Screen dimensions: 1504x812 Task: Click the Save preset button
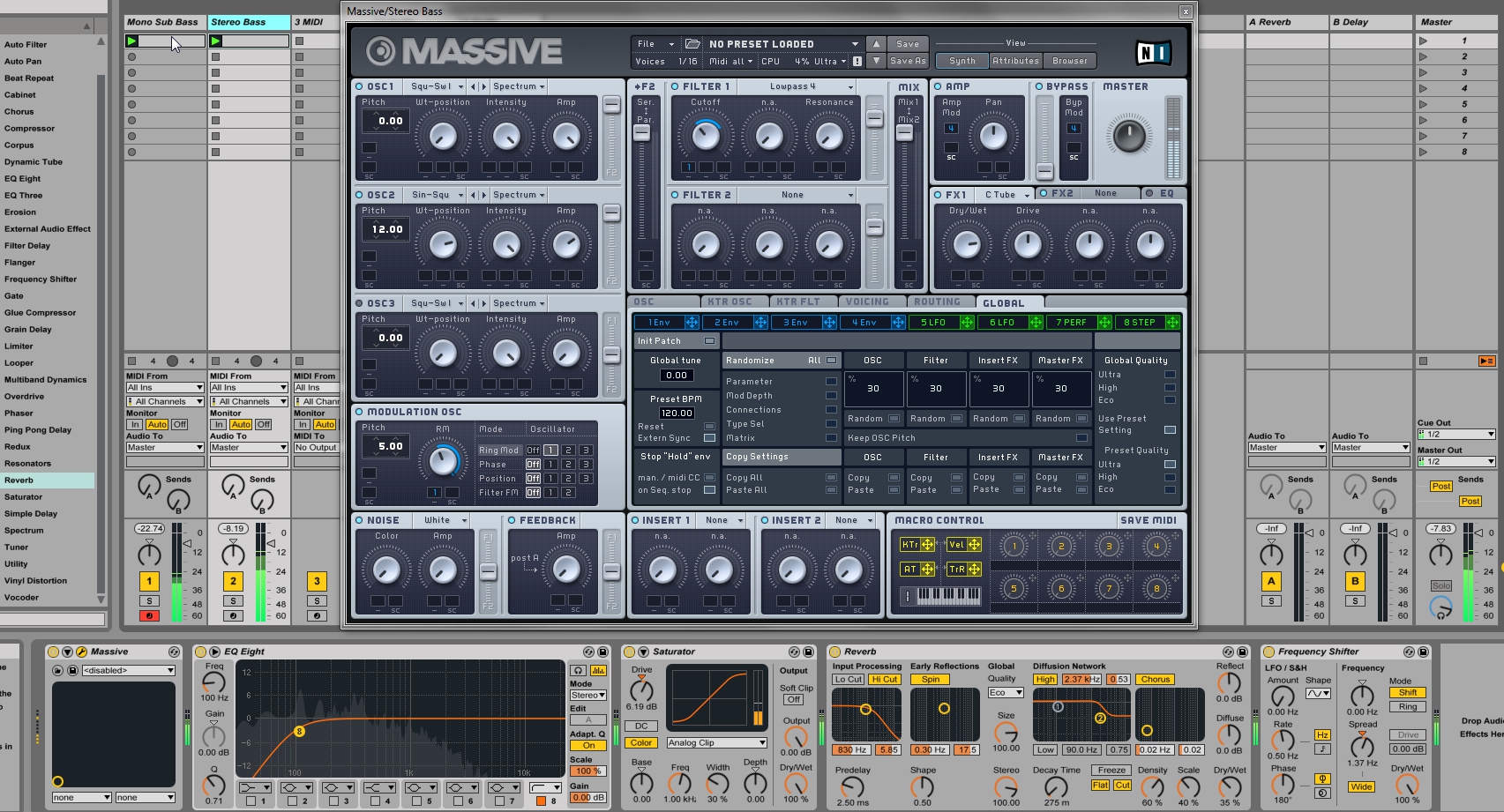click(908, 44)
